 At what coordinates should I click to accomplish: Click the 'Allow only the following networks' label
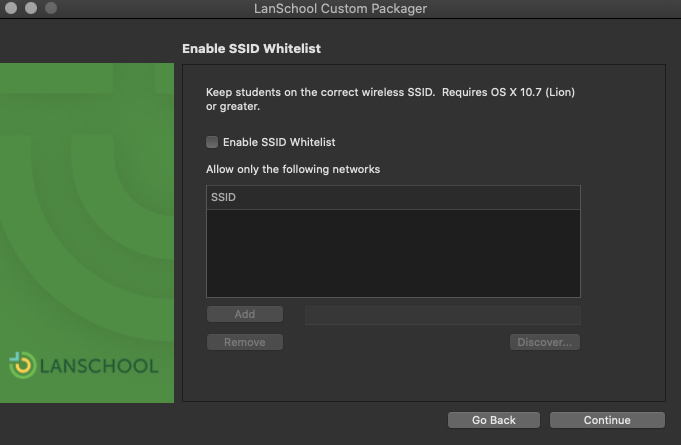point(293,169)
